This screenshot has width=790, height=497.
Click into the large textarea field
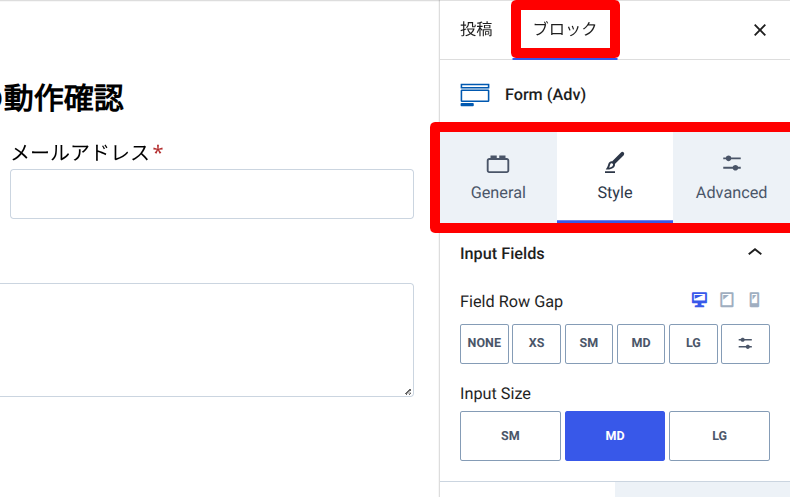tap(207, 340)
